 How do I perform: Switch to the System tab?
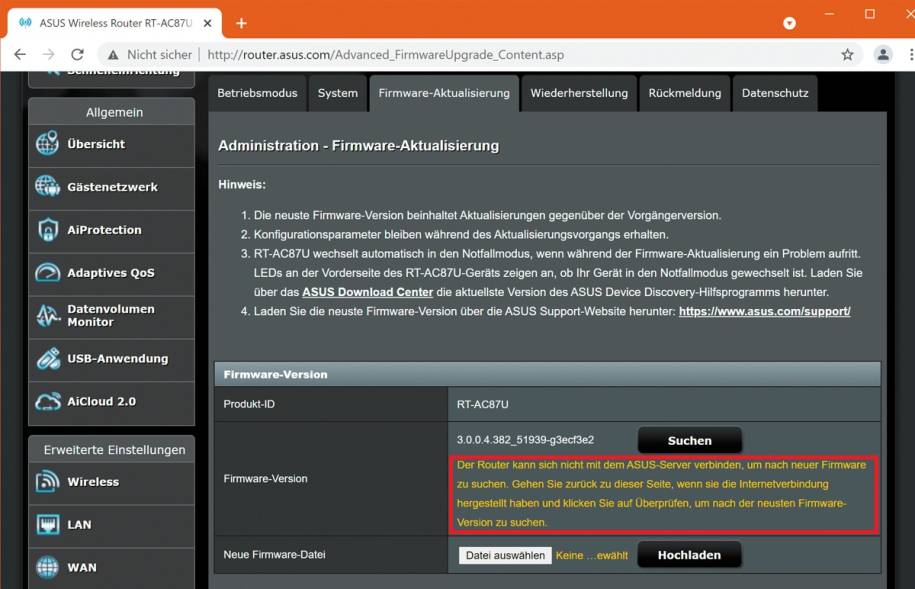338,92
